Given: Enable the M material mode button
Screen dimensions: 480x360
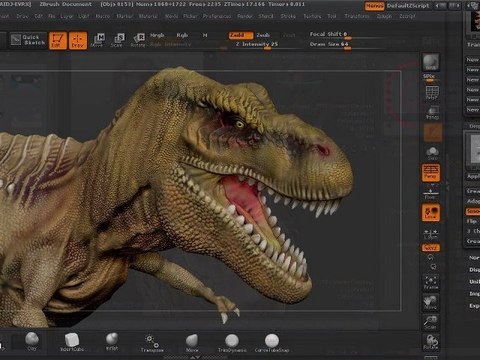Looking at the screenshot, I should [205, 35].
